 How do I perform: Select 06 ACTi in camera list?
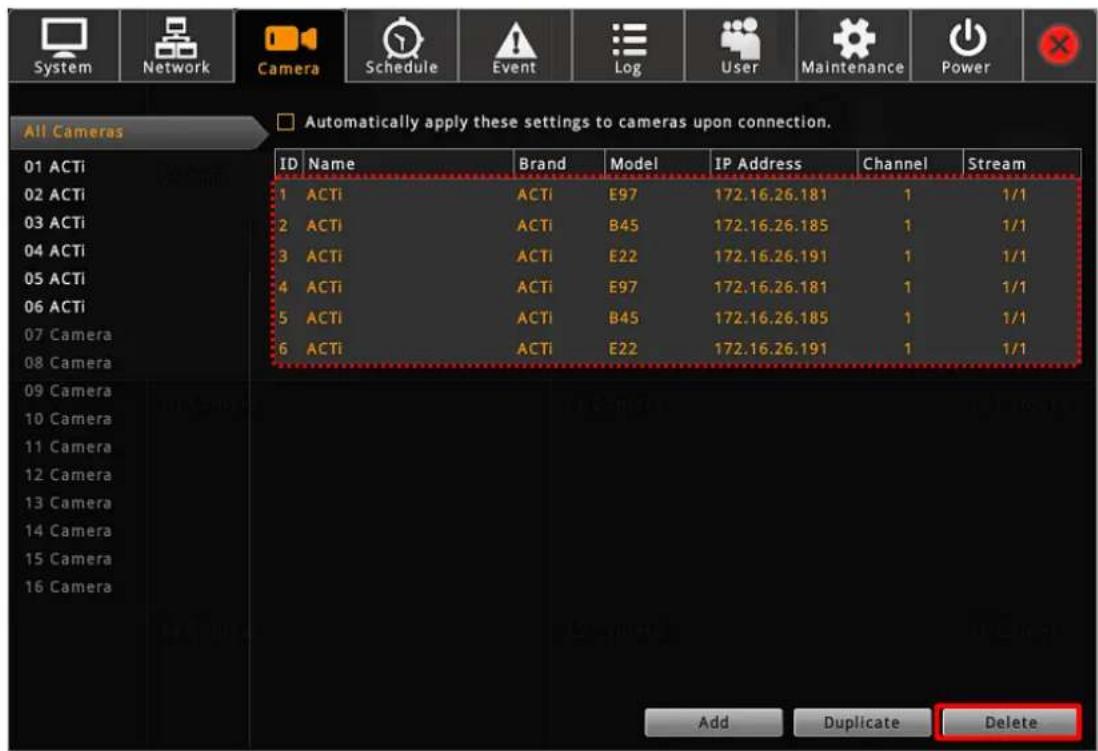pyautogui.click(x=55, y=307)
